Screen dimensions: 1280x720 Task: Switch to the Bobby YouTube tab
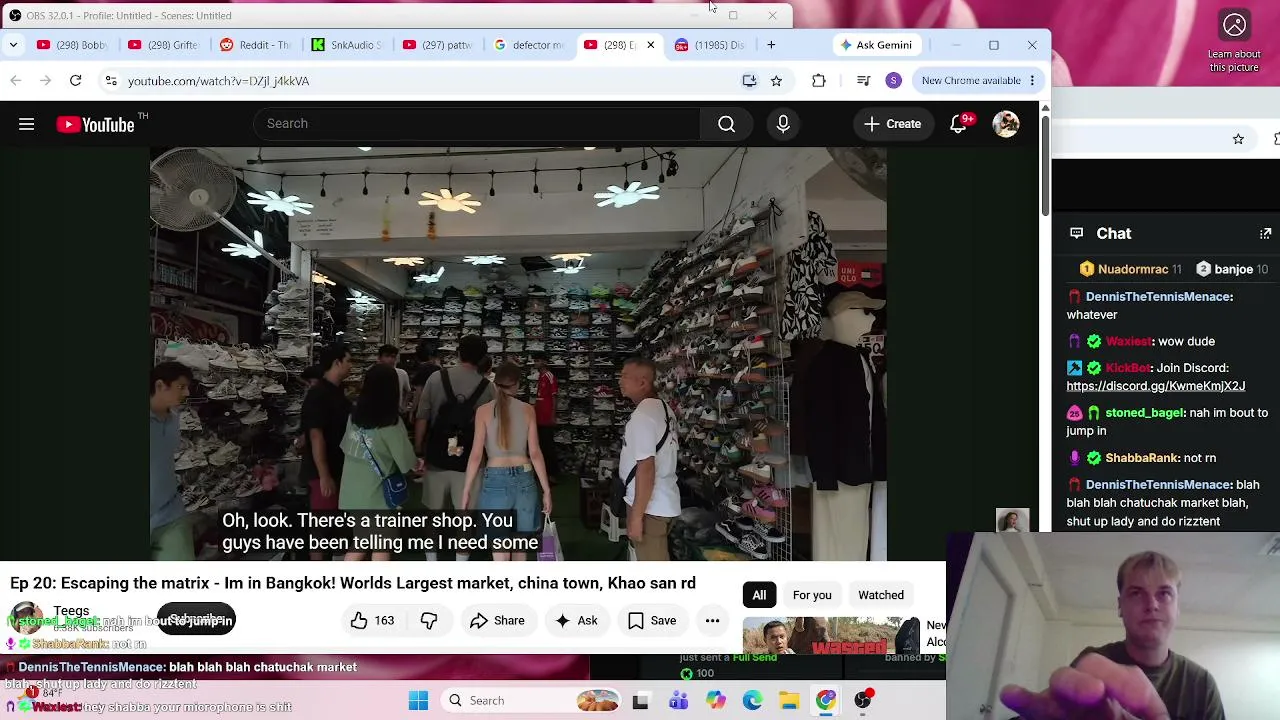click(72, 45)
